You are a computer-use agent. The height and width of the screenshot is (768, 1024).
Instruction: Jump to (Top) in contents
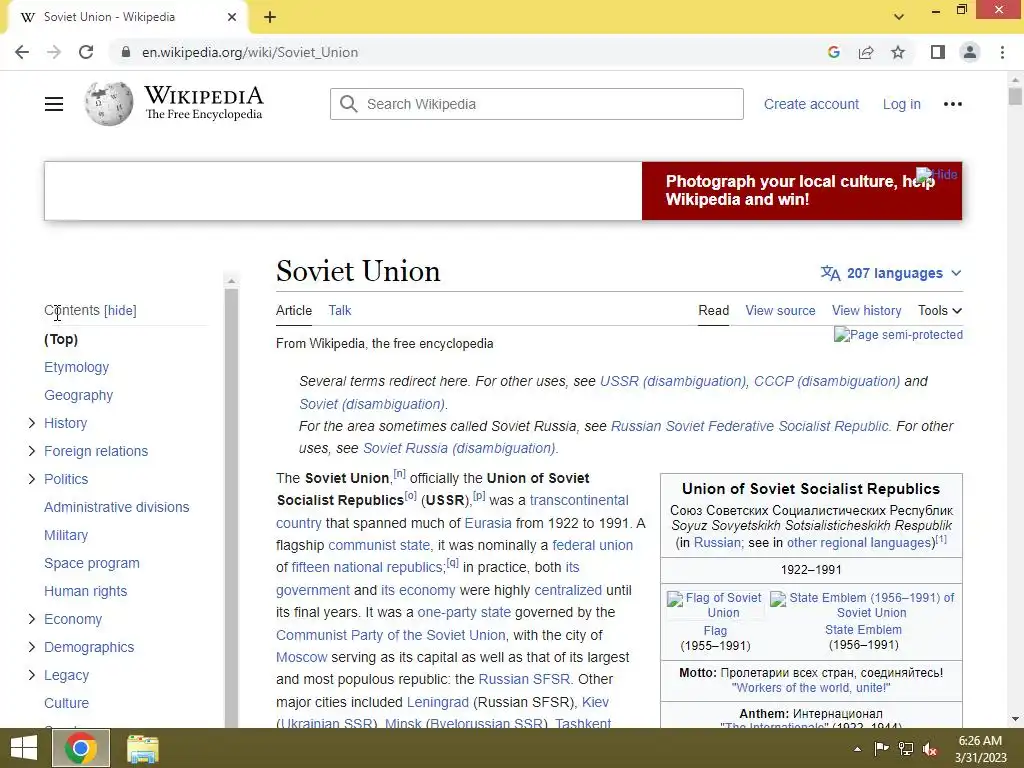61,339
